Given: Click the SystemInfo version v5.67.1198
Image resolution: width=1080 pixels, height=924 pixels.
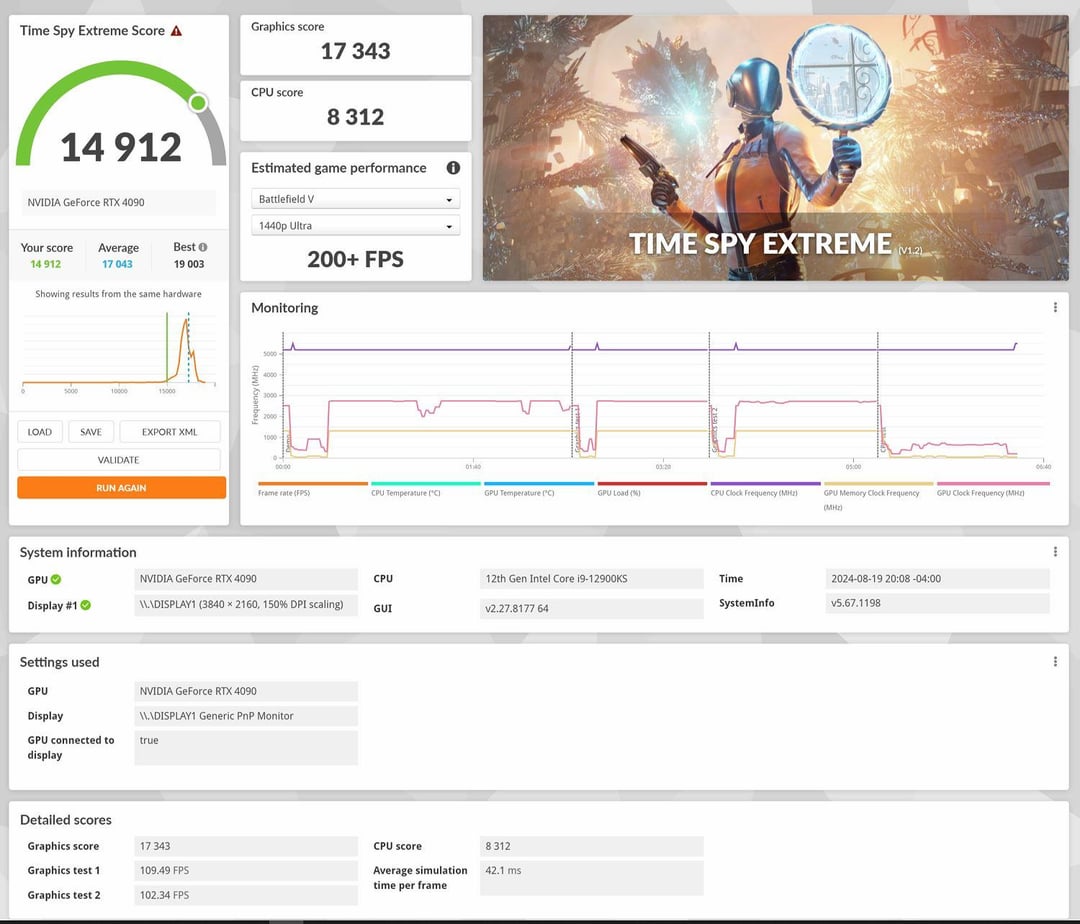Looking at the screenshot, I should [937, 603].
